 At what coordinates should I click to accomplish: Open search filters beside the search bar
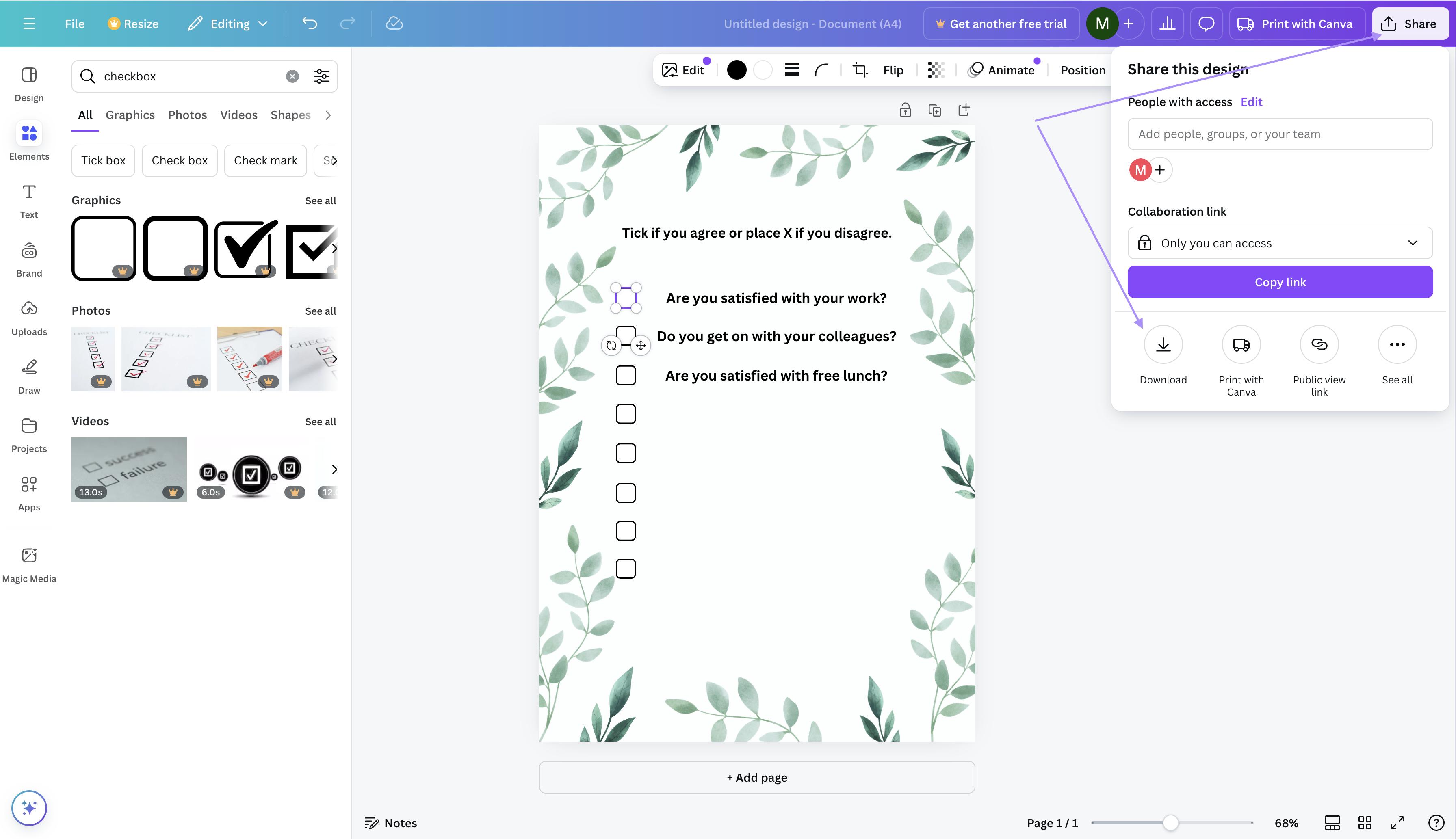tap(321, 76)
